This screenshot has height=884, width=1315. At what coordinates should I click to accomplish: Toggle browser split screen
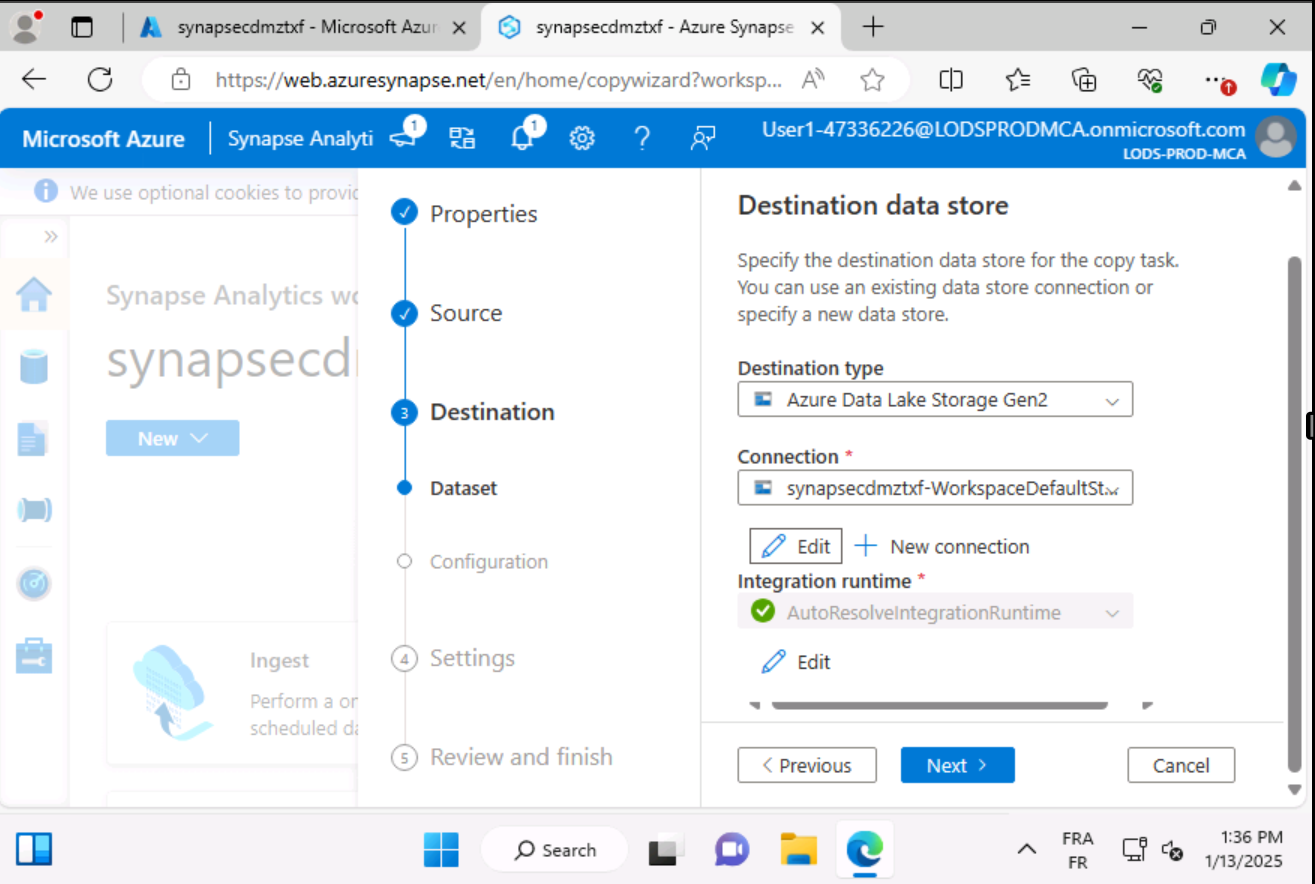(951, 80)
